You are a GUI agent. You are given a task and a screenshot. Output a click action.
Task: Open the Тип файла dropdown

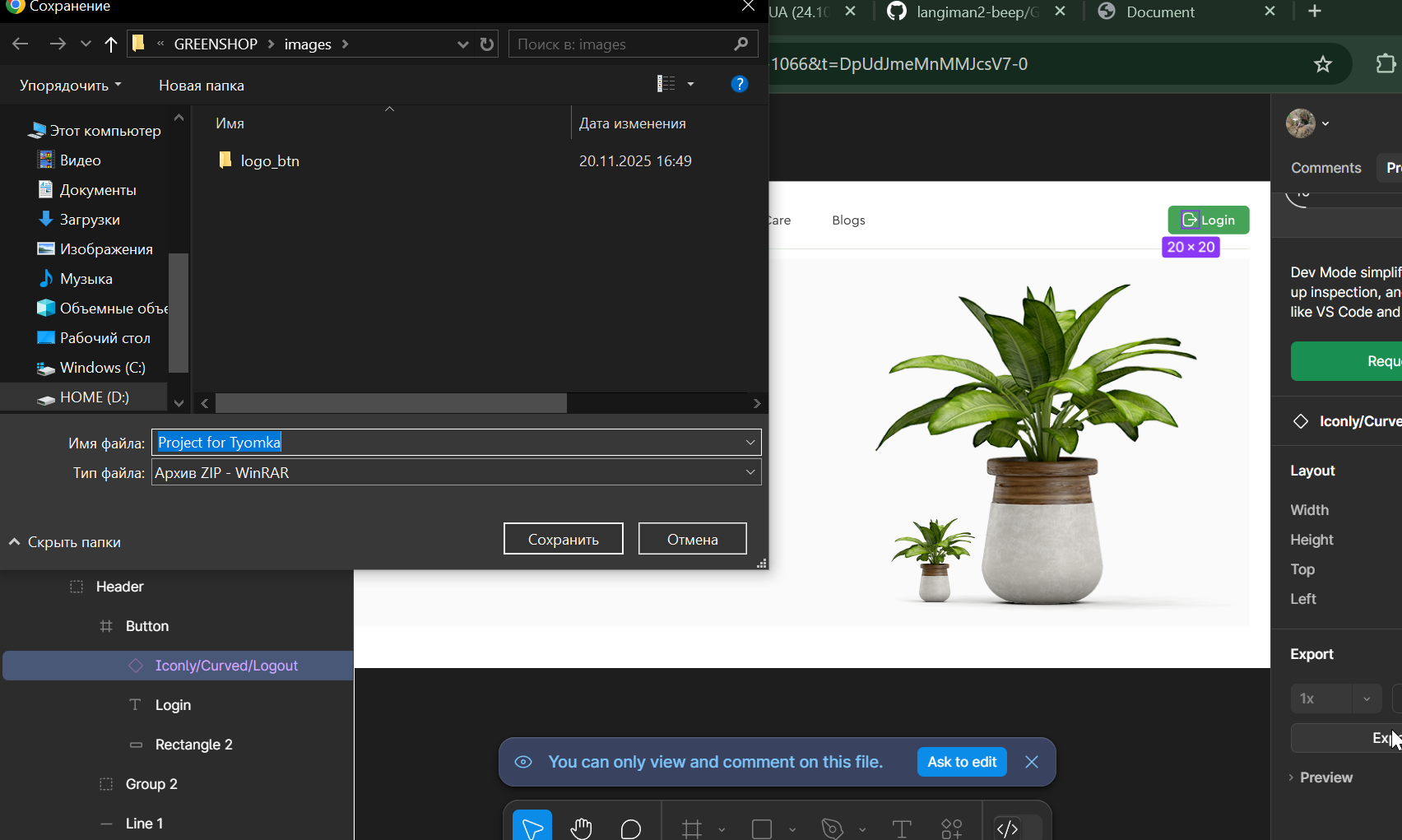750,472
